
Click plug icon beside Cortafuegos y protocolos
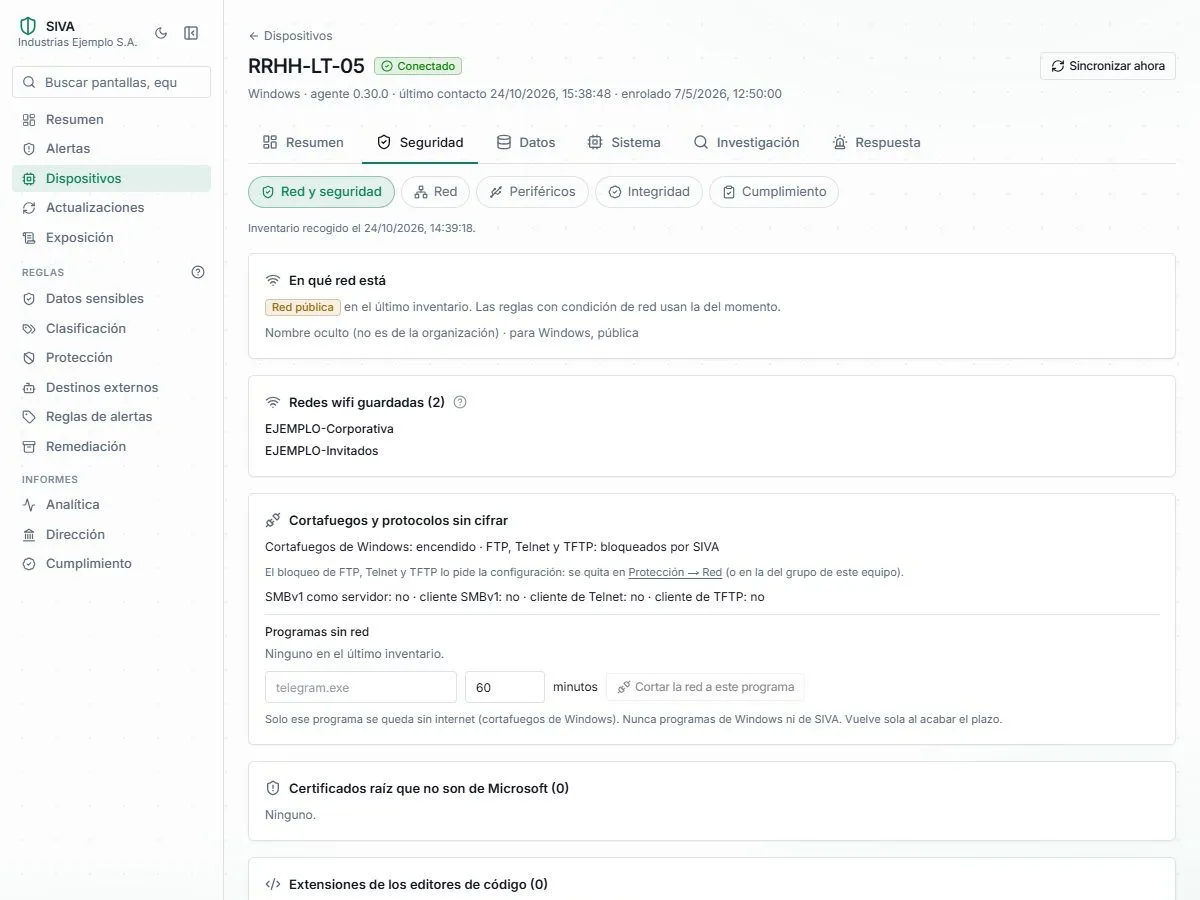(273, 520)
